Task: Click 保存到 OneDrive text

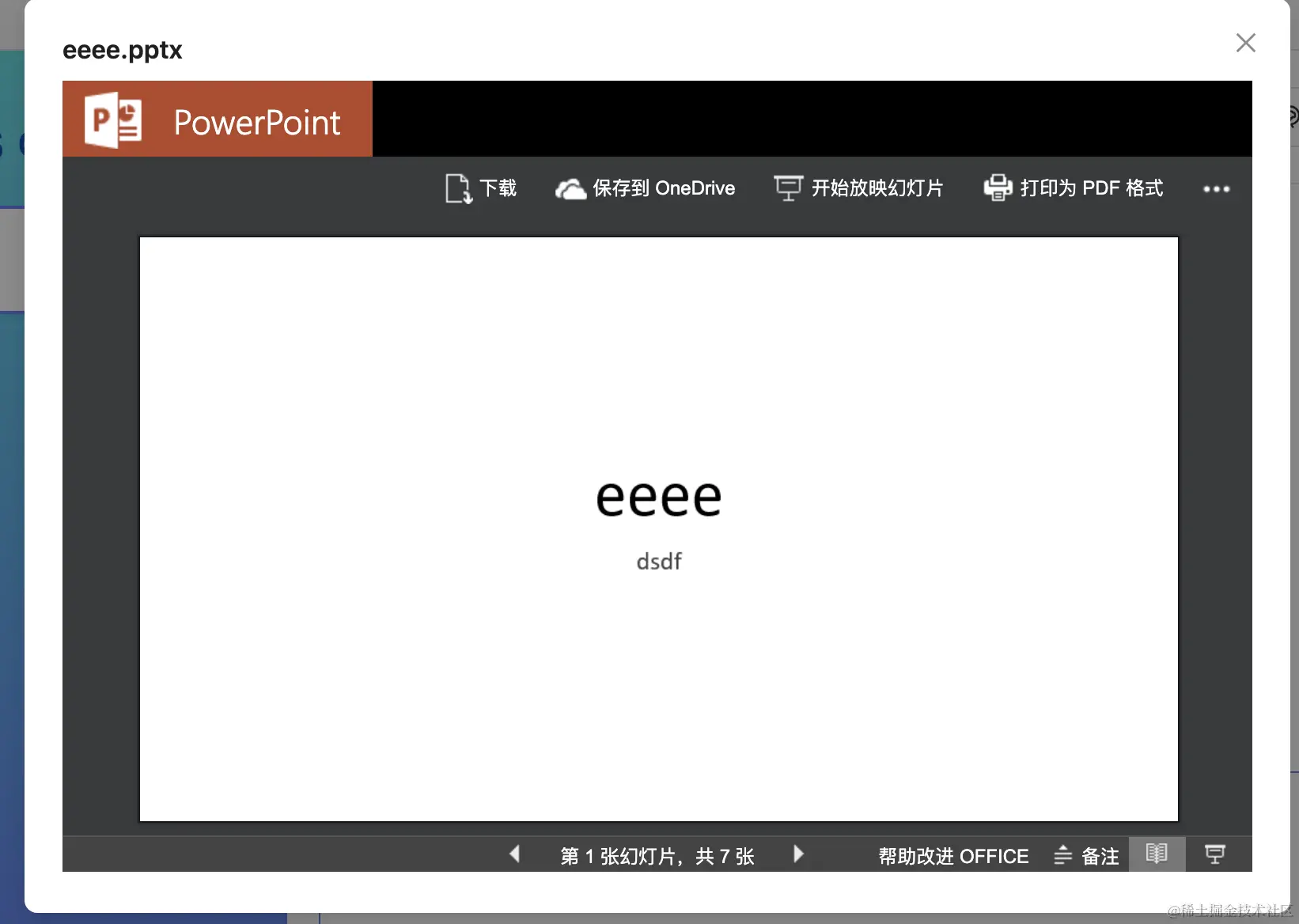Action: pyautogui.click(x=664, y=188)
